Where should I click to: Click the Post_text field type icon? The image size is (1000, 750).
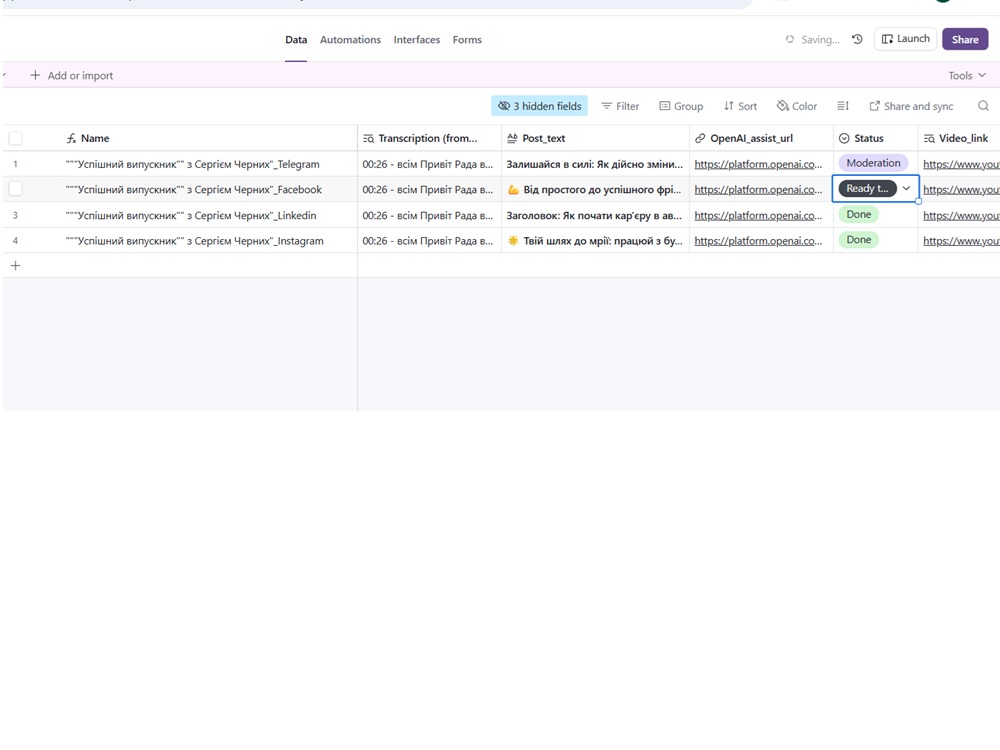[x=512, y=138]
